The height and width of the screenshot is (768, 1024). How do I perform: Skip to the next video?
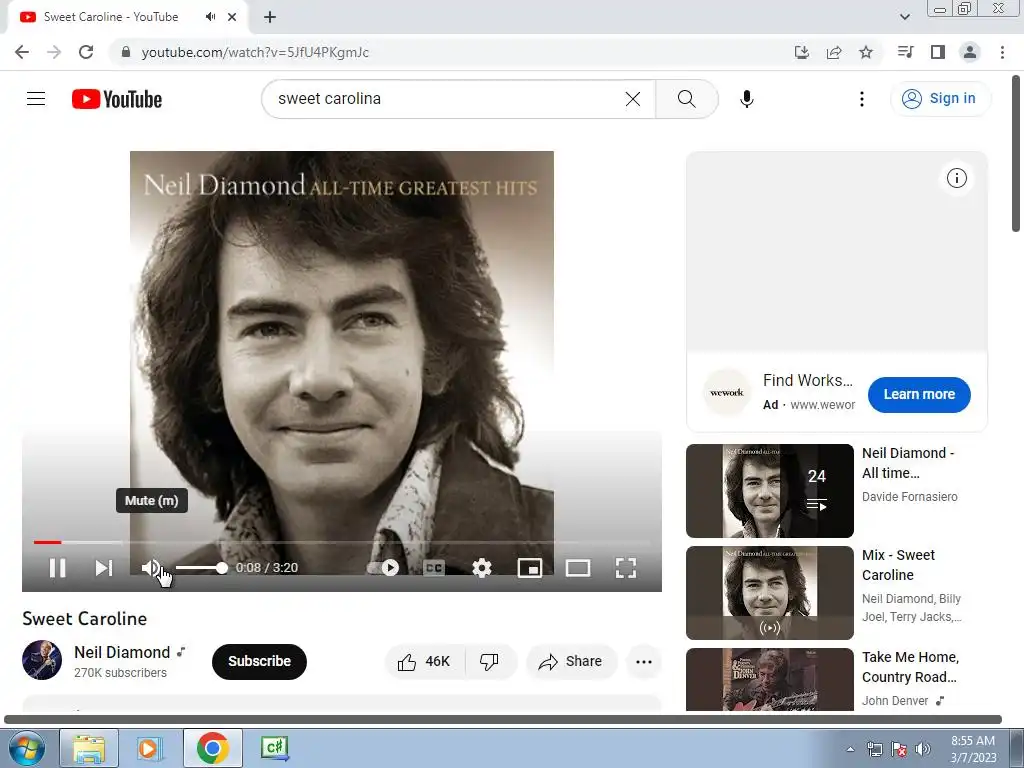coord(104,568)
